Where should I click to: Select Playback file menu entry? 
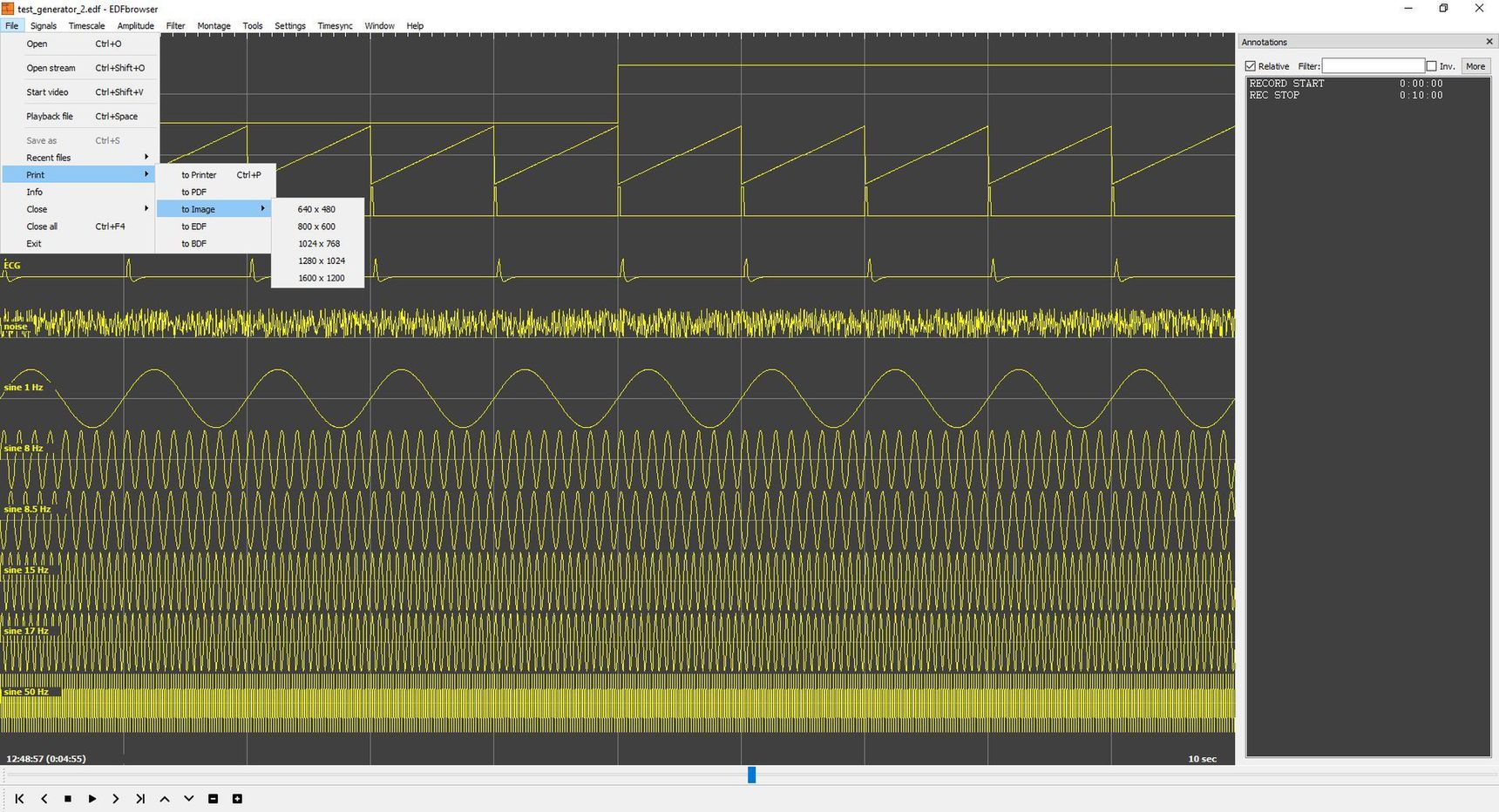[x=80, y=117]
